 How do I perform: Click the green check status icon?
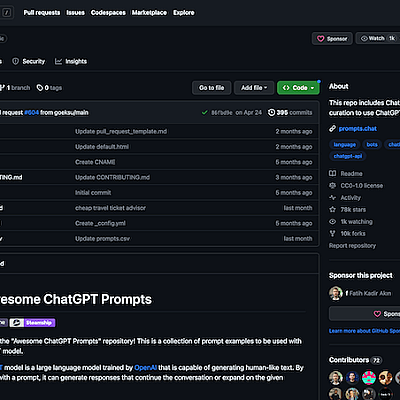(x=205, y=113)
